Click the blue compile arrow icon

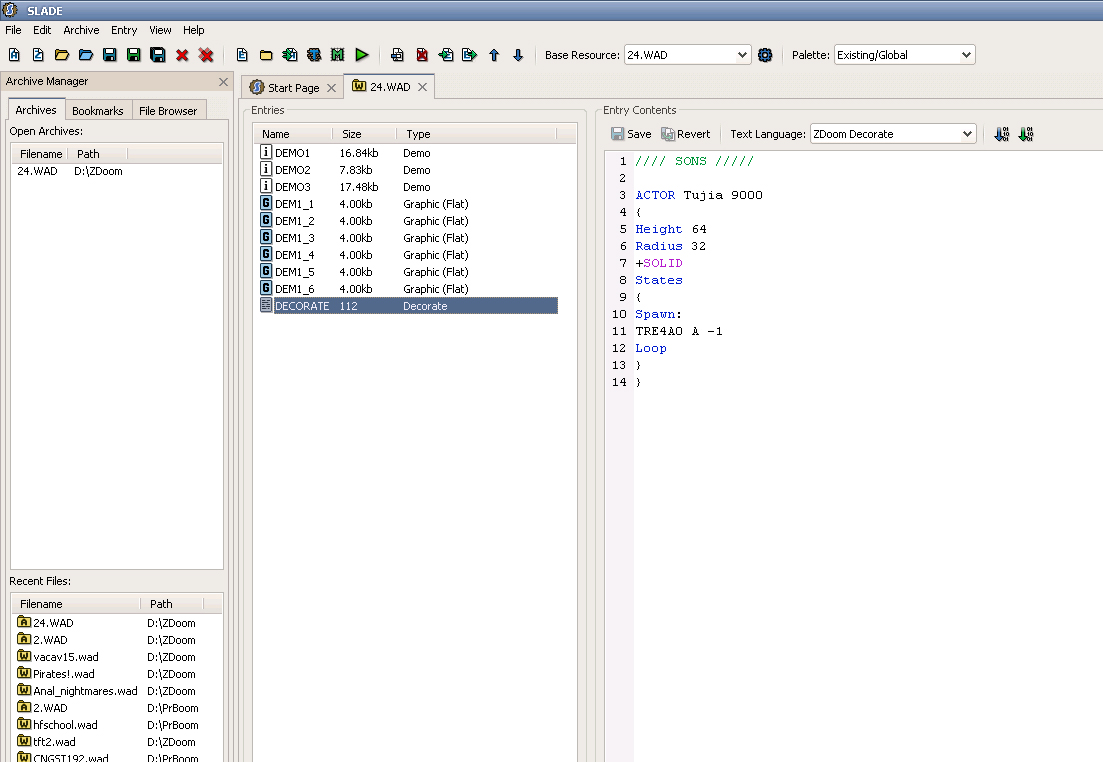[1001, 134]
